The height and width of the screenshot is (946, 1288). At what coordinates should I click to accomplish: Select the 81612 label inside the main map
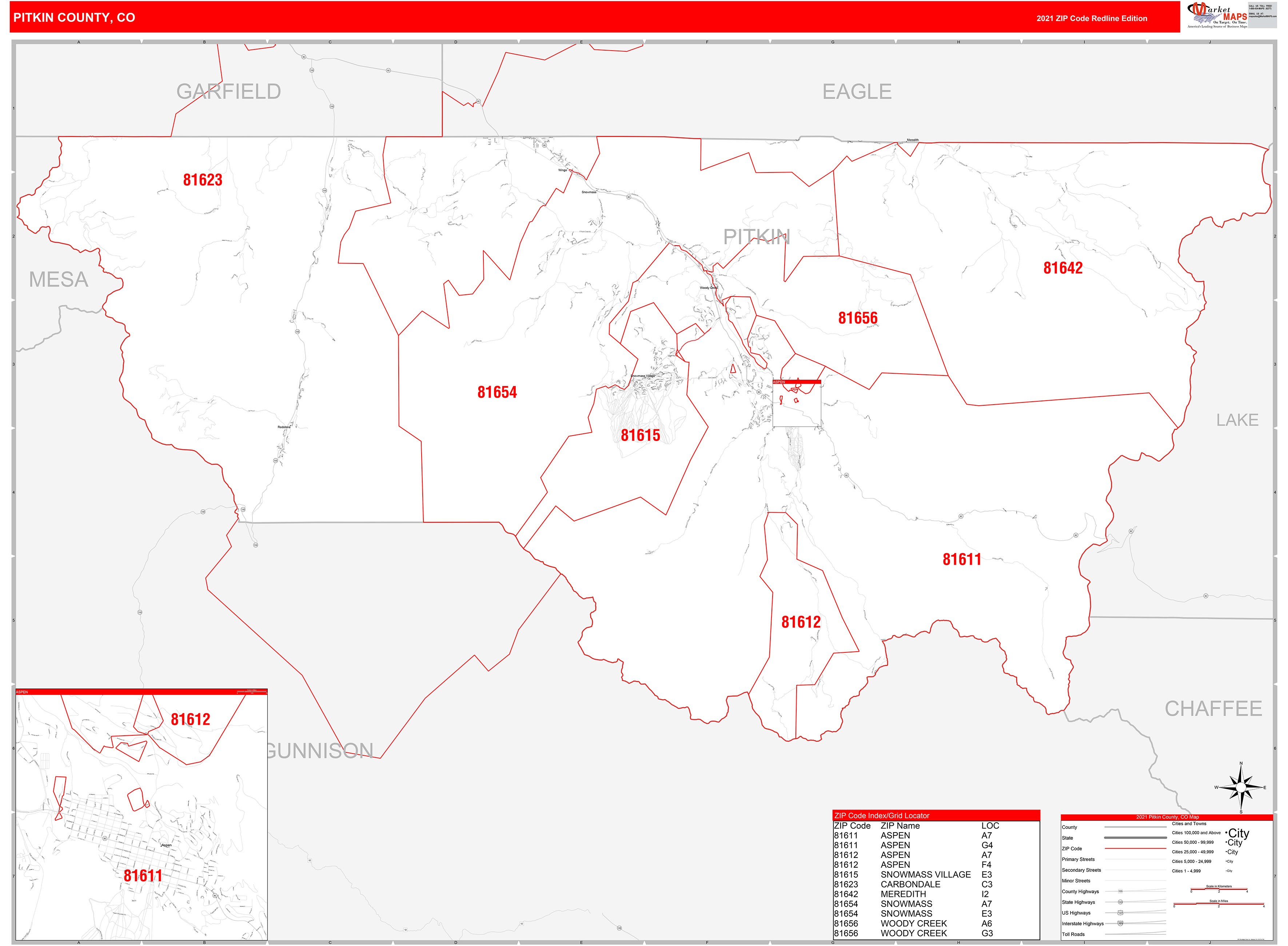[x=801, y=621]
